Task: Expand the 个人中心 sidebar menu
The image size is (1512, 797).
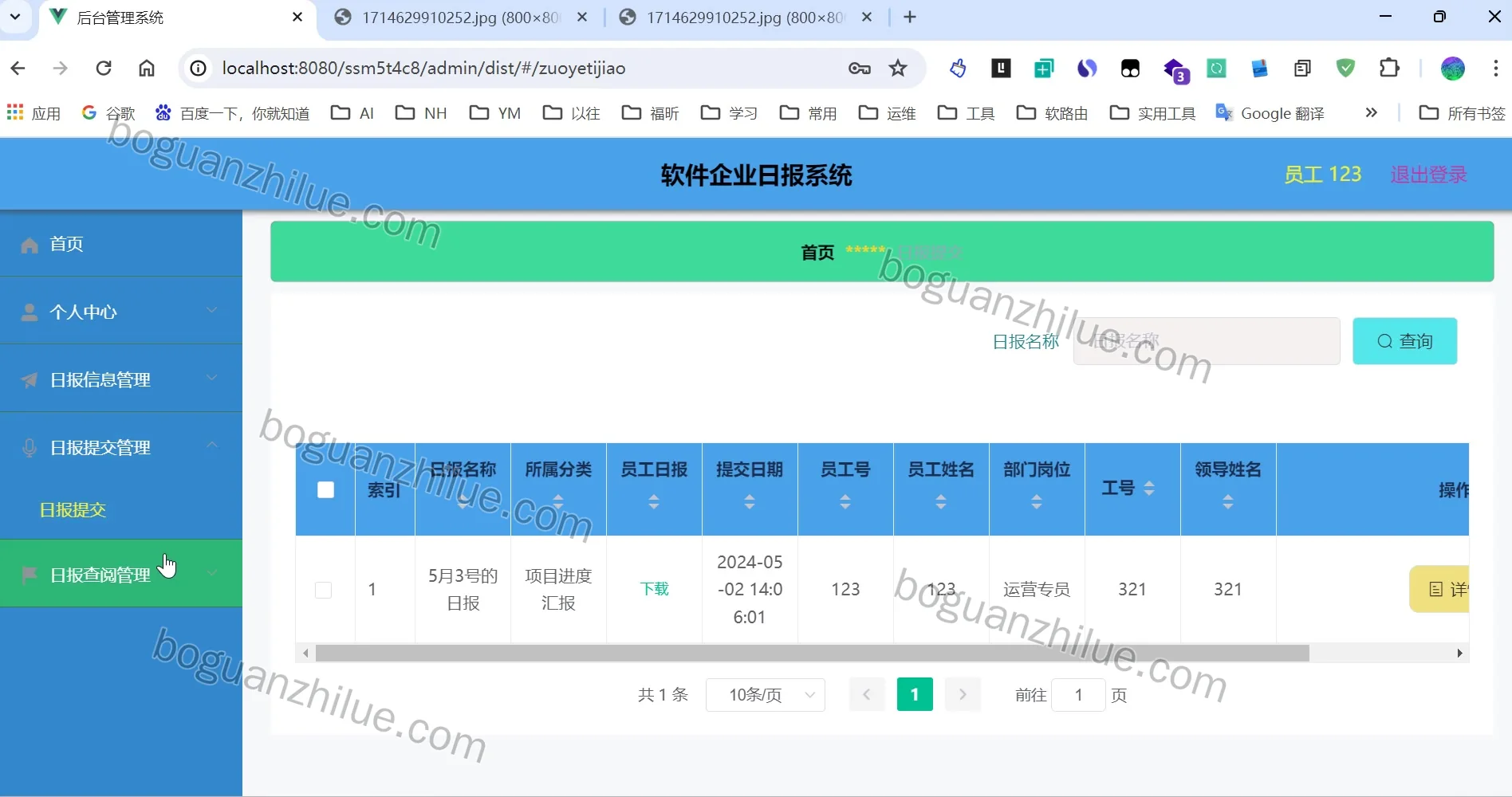Action: pyautogui.click(x=121, y=312)
